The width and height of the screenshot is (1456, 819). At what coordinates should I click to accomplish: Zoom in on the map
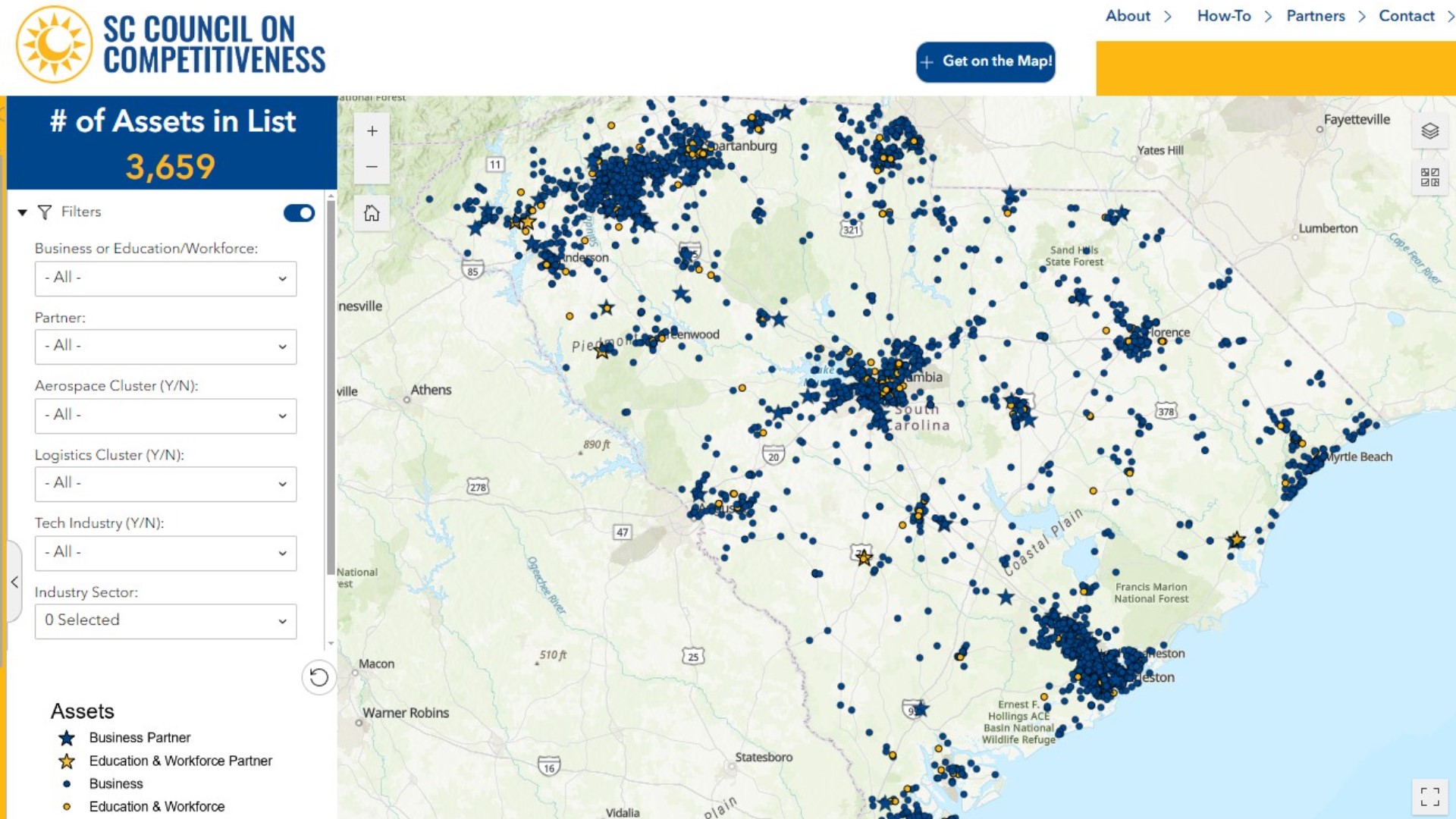(372, 131)
